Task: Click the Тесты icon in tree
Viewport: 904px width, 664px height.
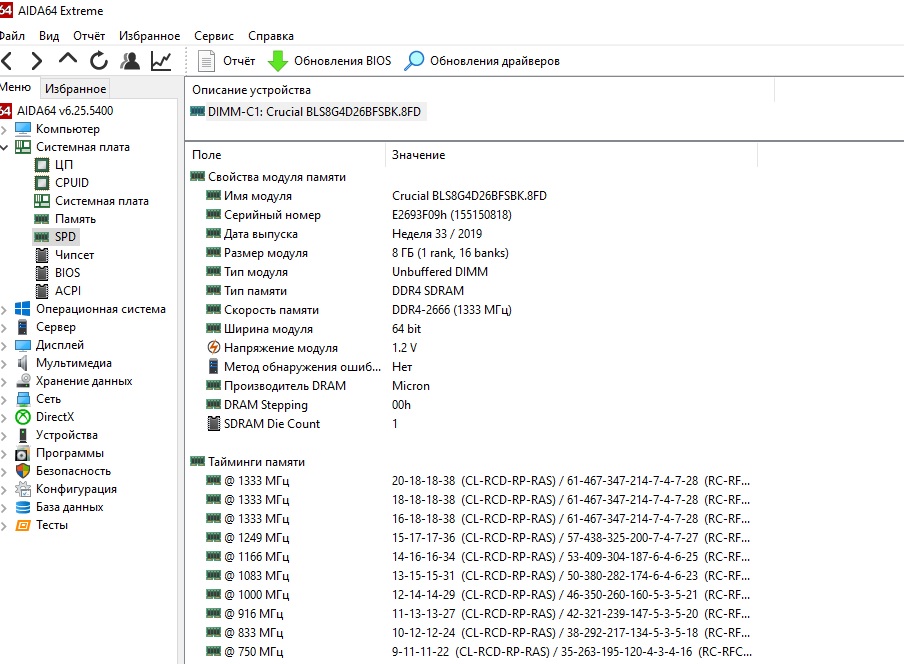Action: [22, 525]
